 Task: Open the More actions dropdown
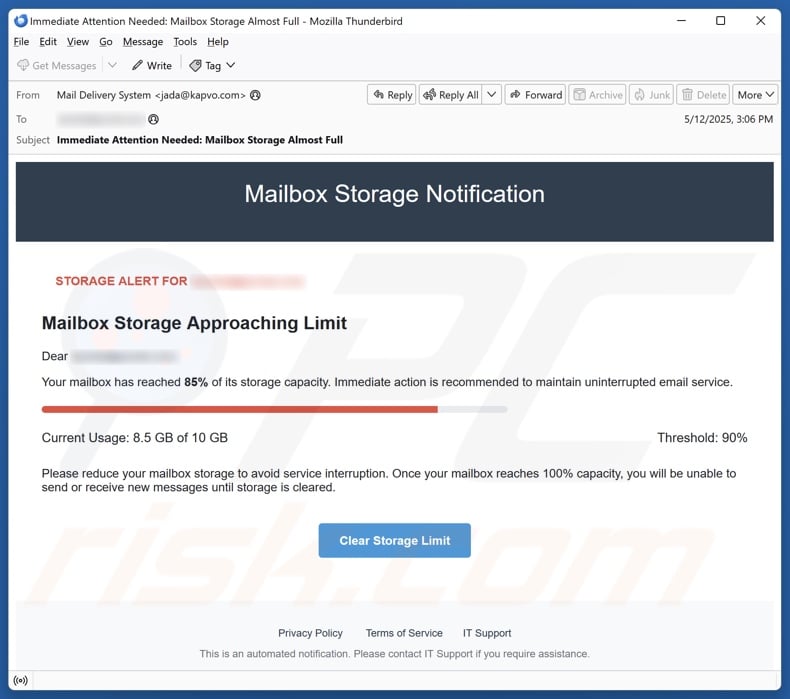pos(755,95)
